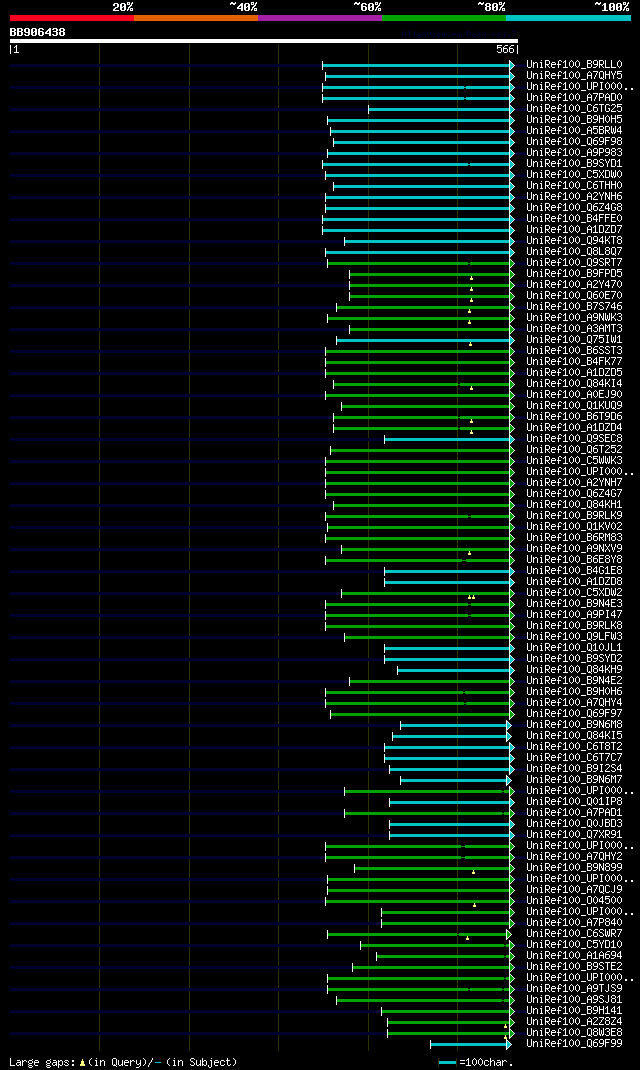Open hit UniRef100_B9SYD1
This screenshot has width=640, height=1070.
574,164
